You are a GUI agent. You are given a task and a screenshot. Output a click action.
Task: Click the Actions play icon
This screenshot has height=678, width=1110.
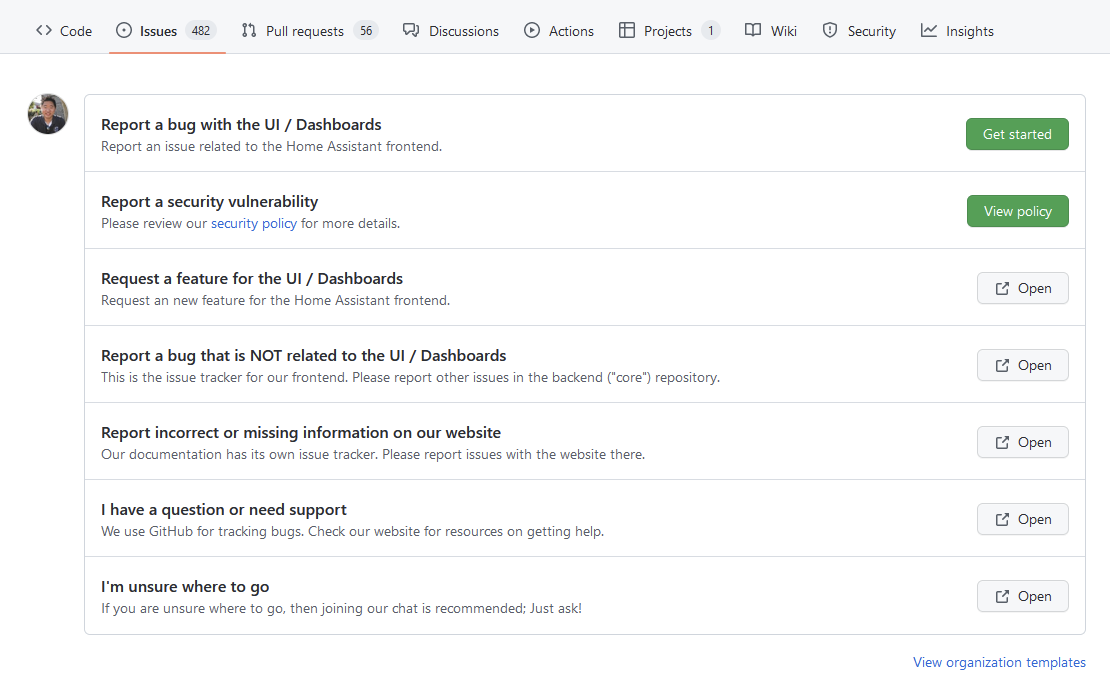click(x=531, y=31)
